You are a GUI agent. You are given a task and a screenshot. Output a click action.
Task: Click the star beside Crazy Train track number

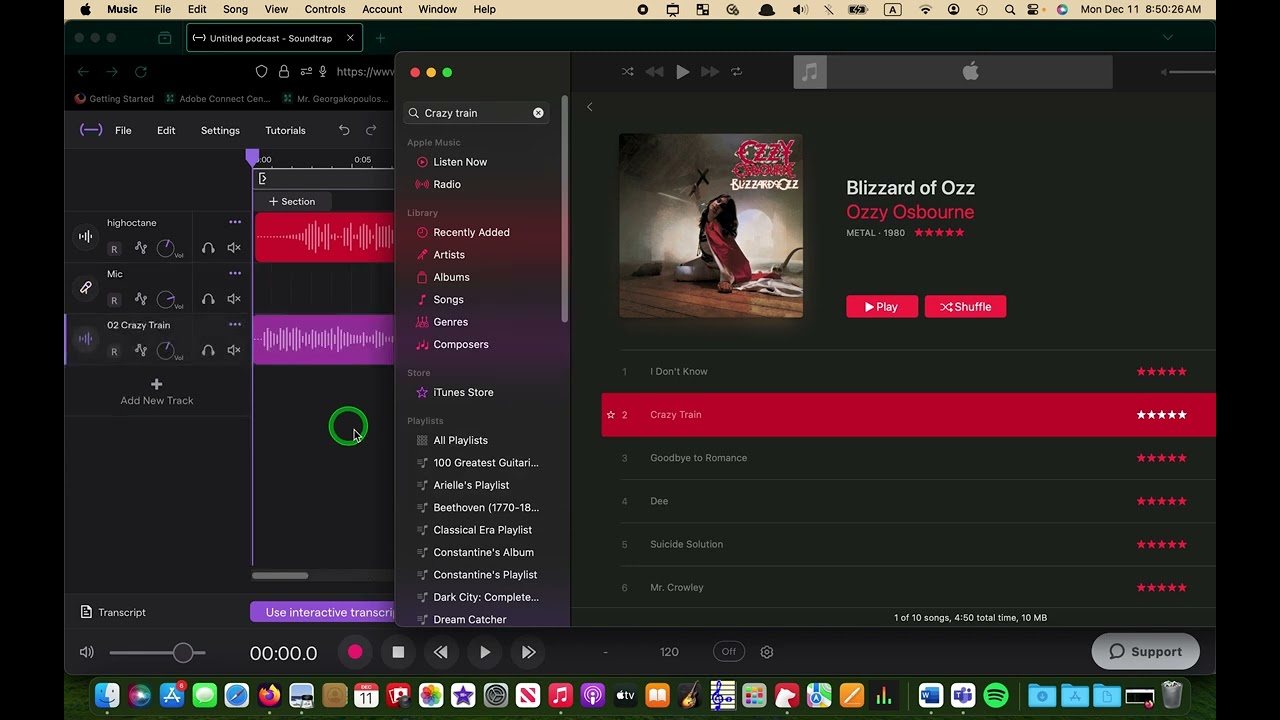pos(611,415)
